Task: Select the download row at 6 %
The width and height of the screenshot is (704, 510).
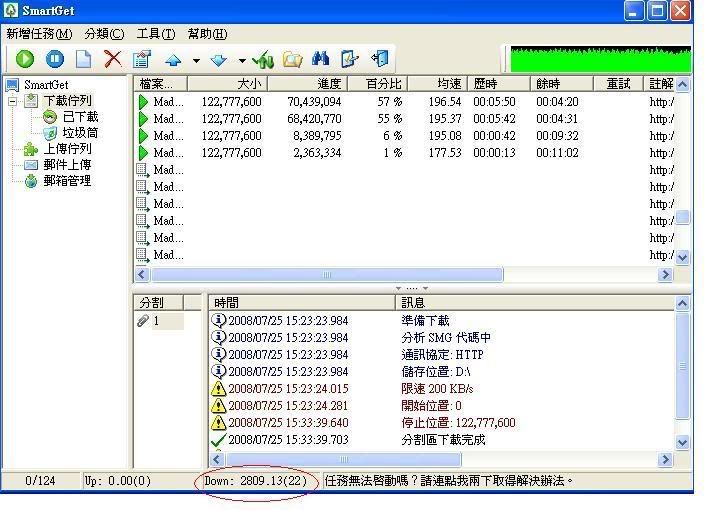Action: coord(405,136)
